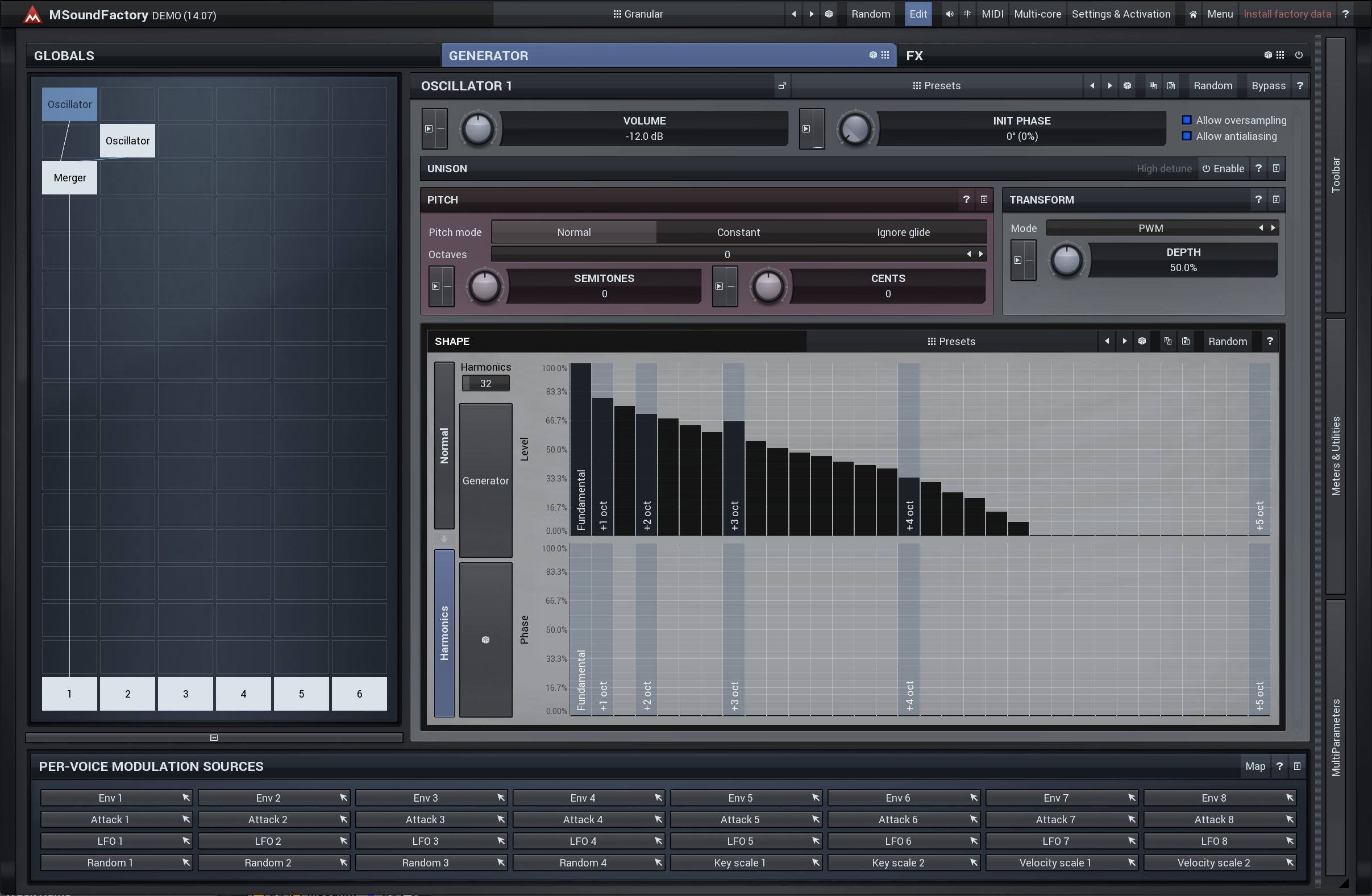
Task: Open the Transform Mode PWM dropdown
Action: 1151,228
